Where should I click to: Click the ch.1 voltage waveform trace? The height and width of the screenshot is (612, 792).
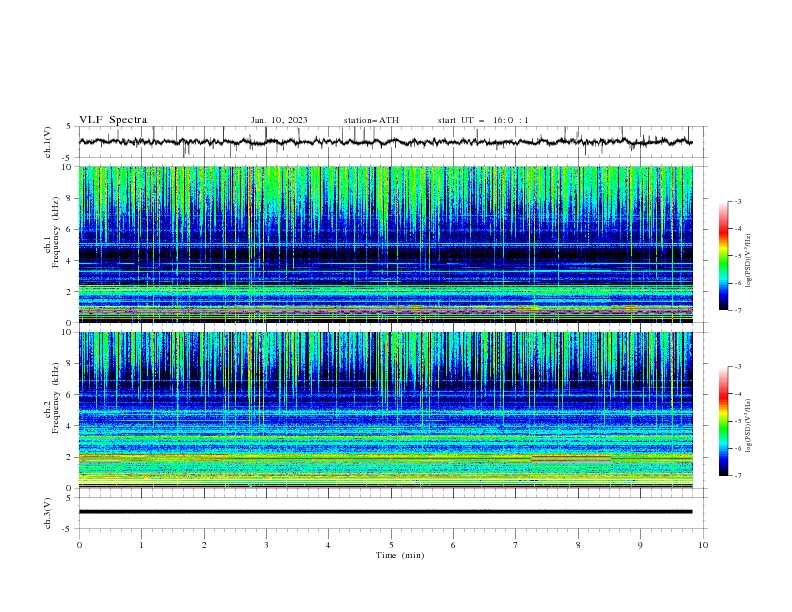tap(385, 142)
